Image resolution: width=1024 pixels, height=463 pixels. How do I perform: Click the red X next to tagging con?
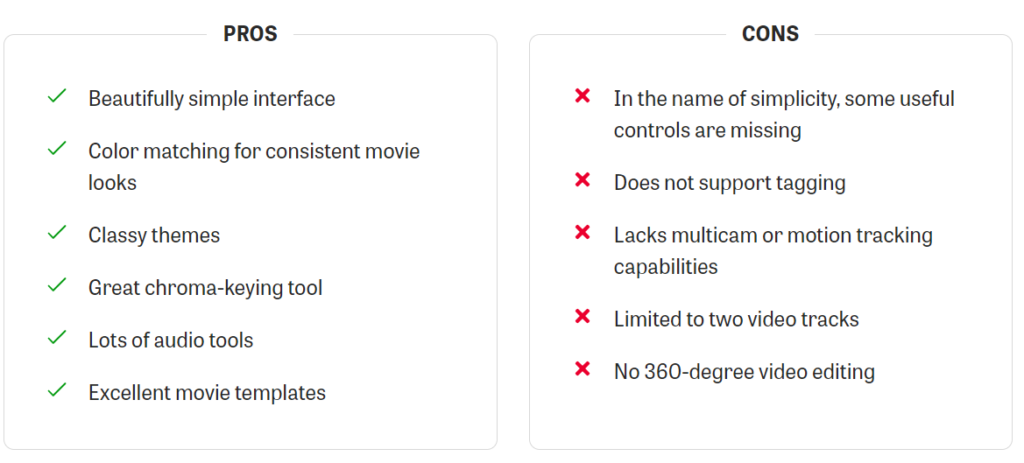tap(582, 180)
